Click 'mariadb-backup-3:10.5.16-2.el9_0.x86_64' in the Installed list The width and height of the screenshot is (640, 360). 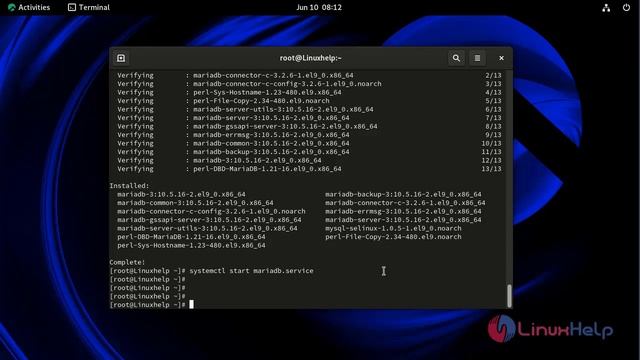point(403,194)
